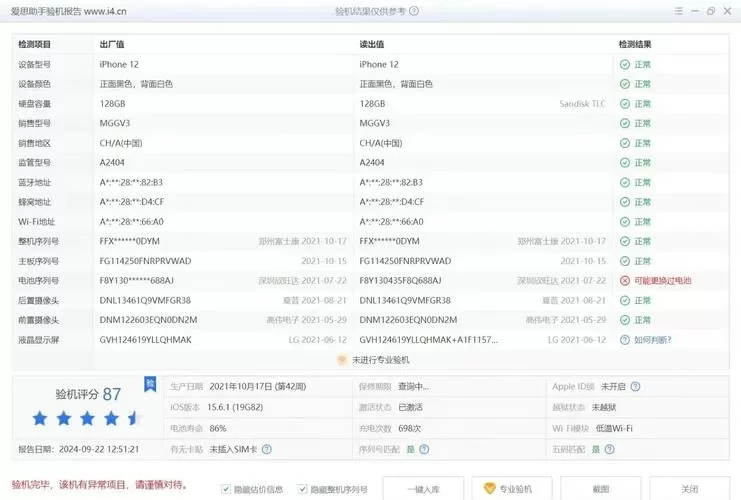Screen dimensions: 741x500
Task: Click the 读出值 column header
Action: point(372,44)
